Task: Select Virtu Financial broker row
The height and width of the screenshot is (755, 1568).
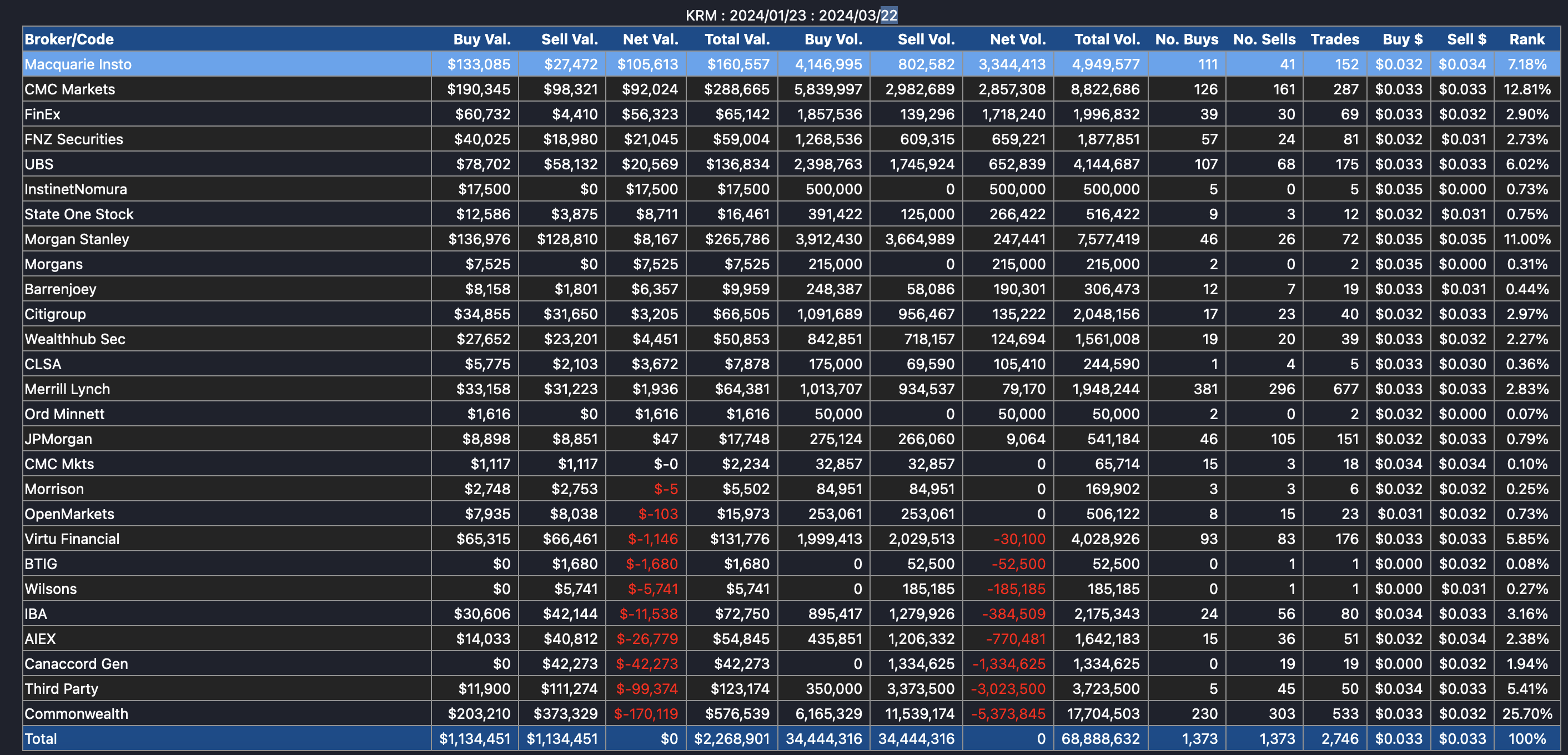Action: pyautogui.click(x=791, y=538)
